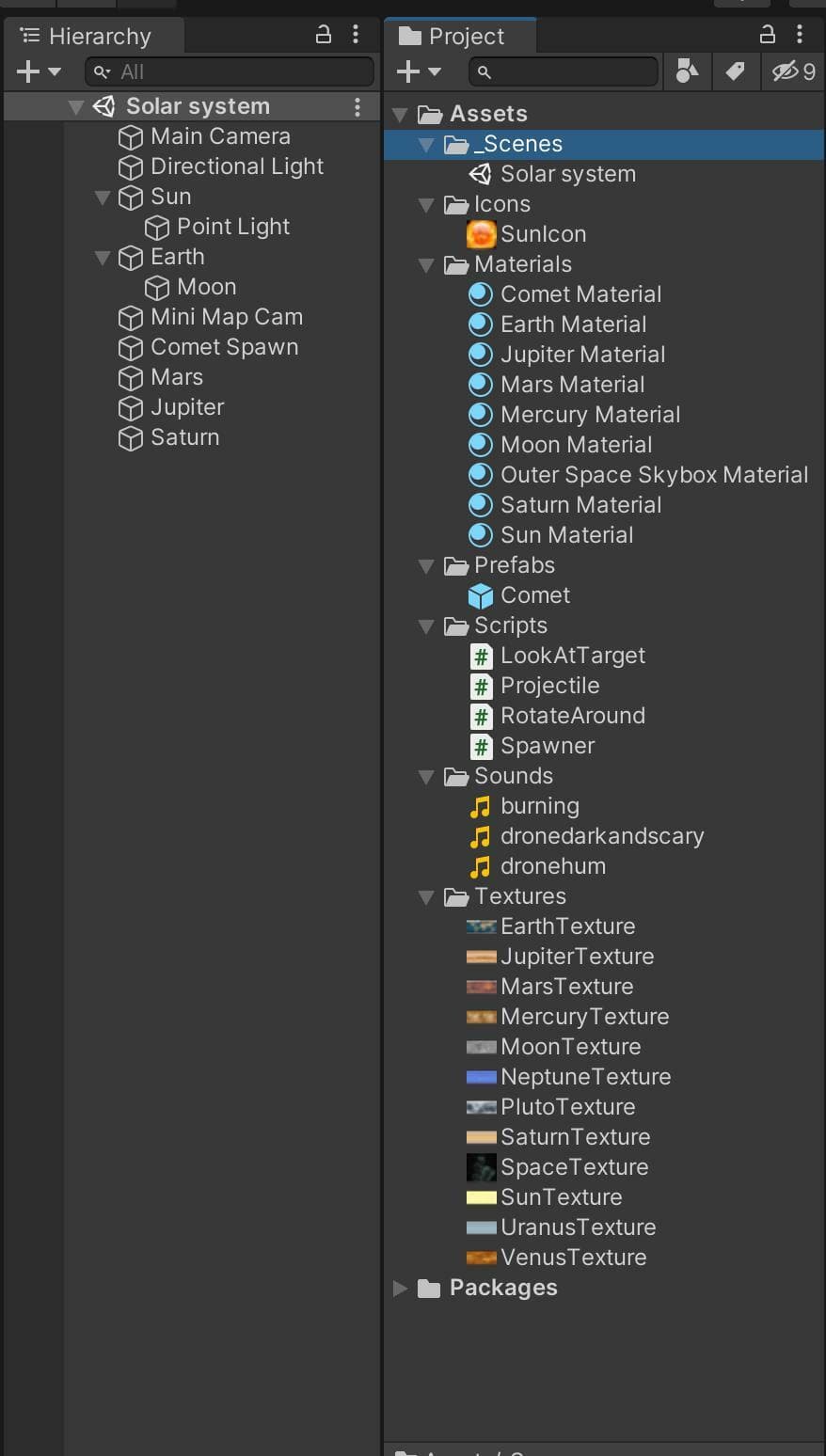Collapse the _Scenes folder

427,145
